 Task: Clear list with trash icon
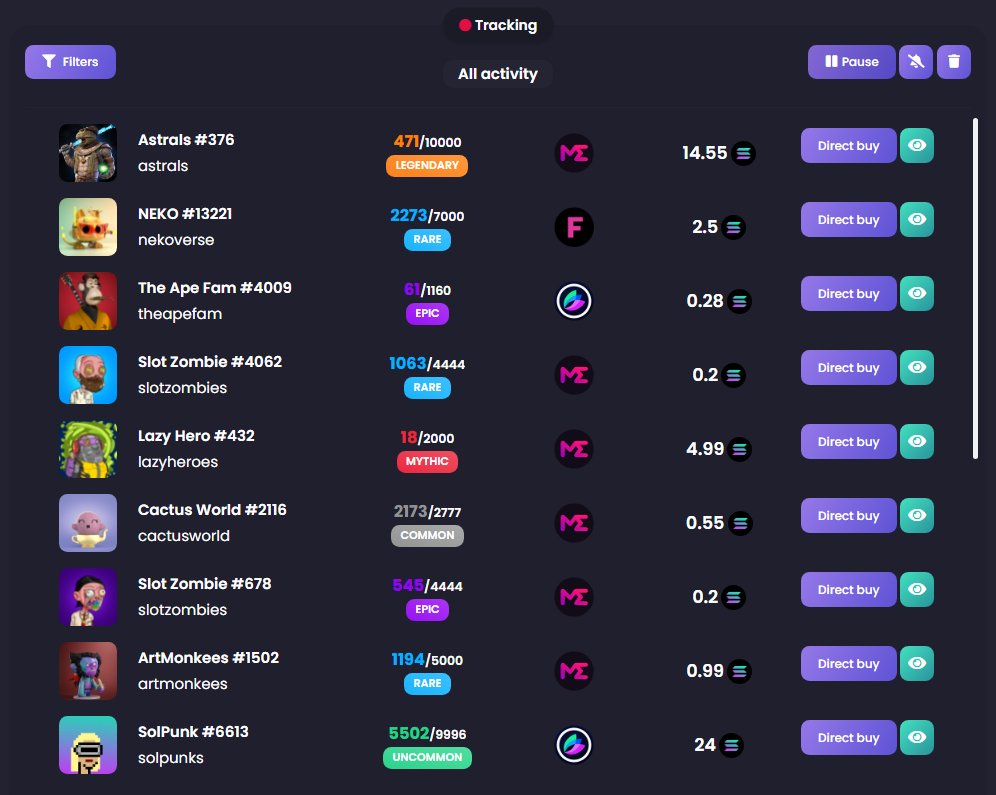pyautogui.click(x=953, y=62)
